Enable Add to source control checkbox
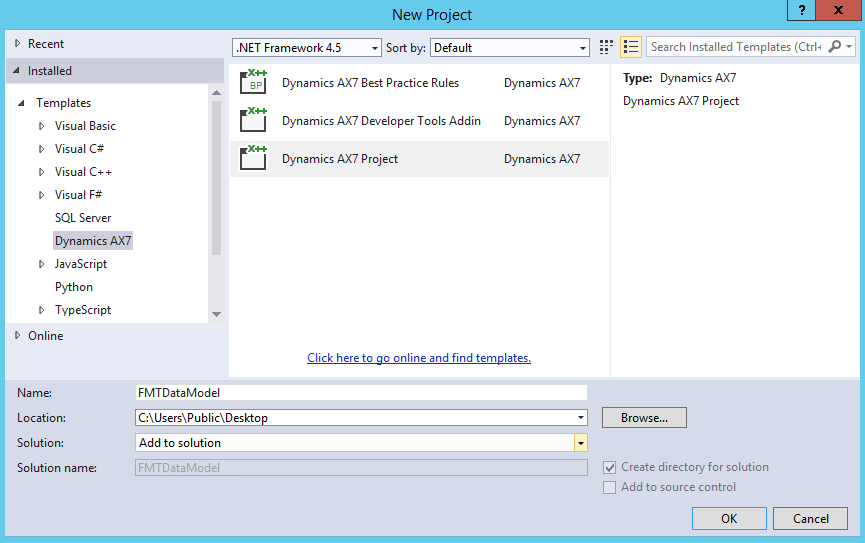 point(610,487)
